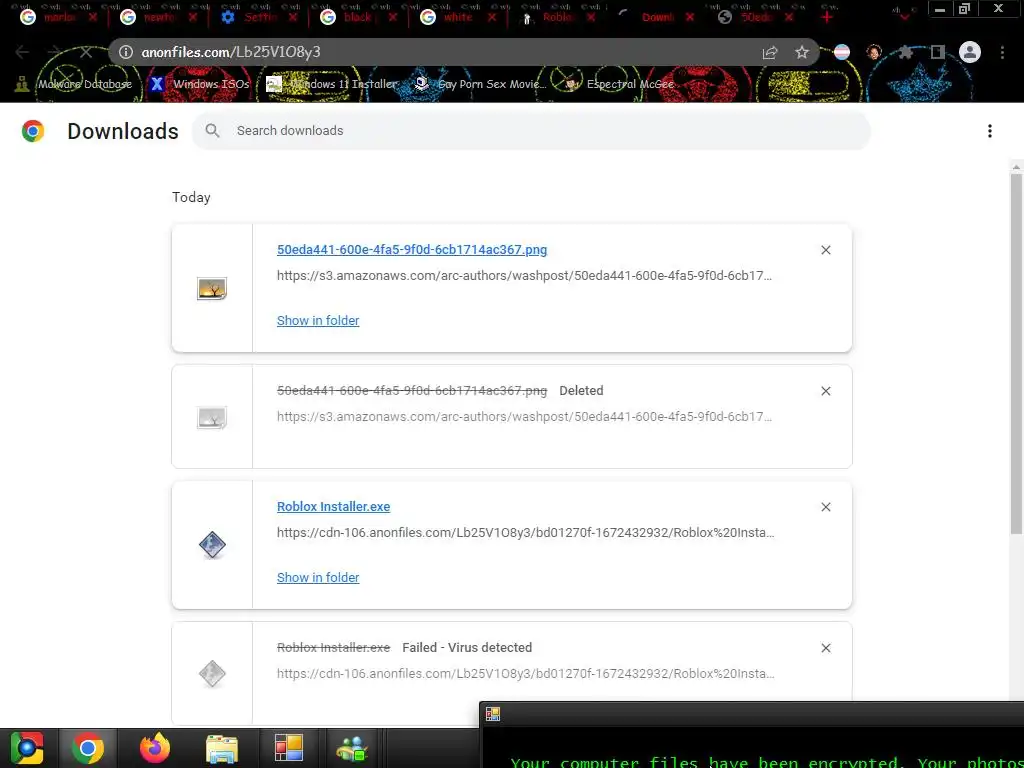Click the scrollbar up arrow
This screenshot has width=1024, height=768.
[1016, 167]
